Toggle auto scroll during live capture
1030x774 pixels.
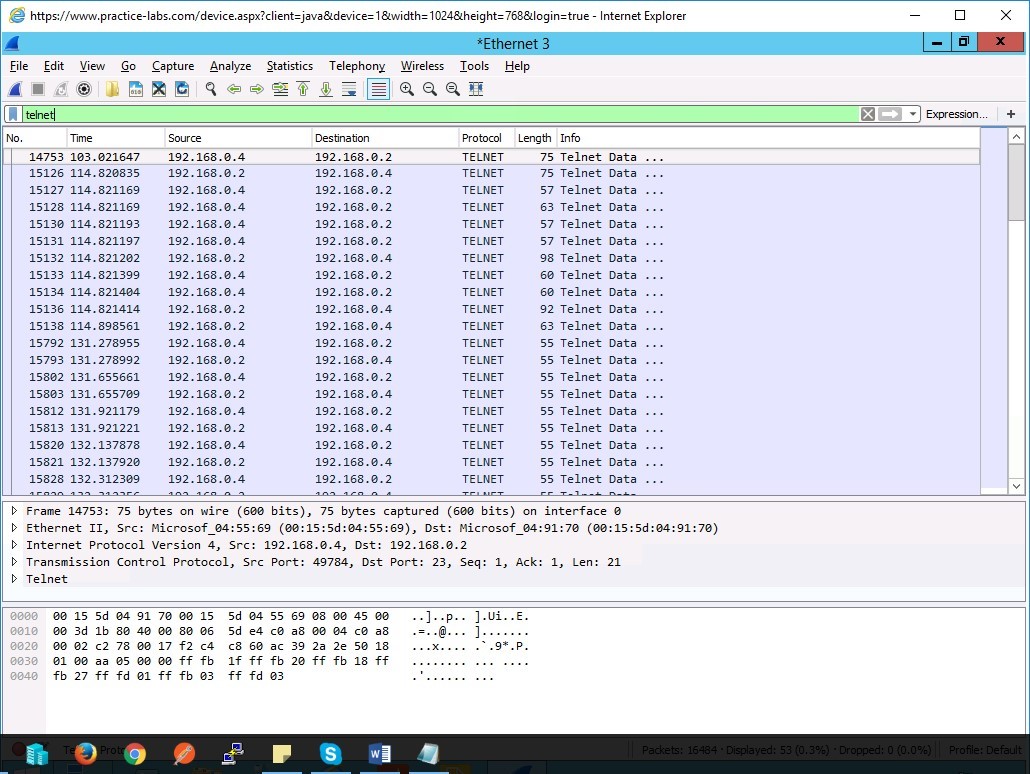(349, 89)
